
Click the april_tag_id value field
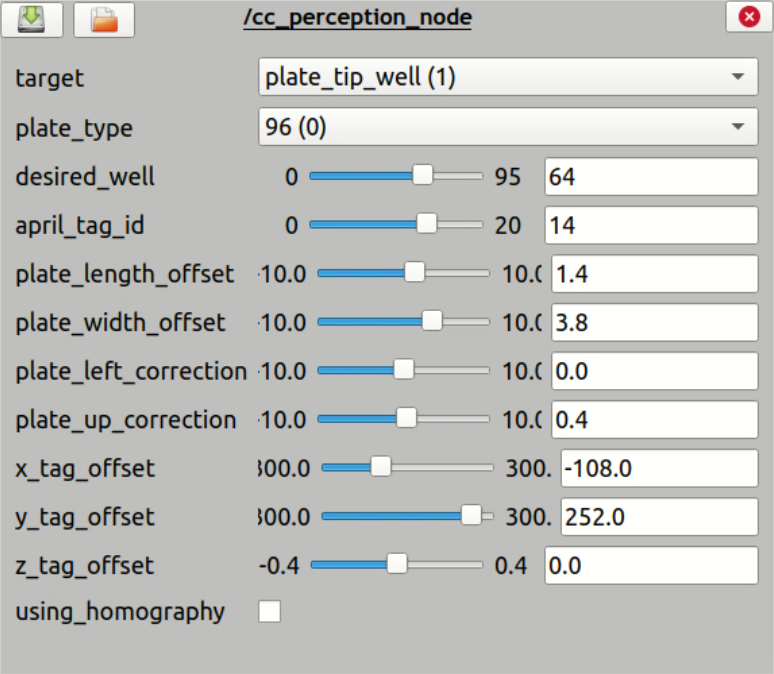pyautogui.click(x=651, y=225)
